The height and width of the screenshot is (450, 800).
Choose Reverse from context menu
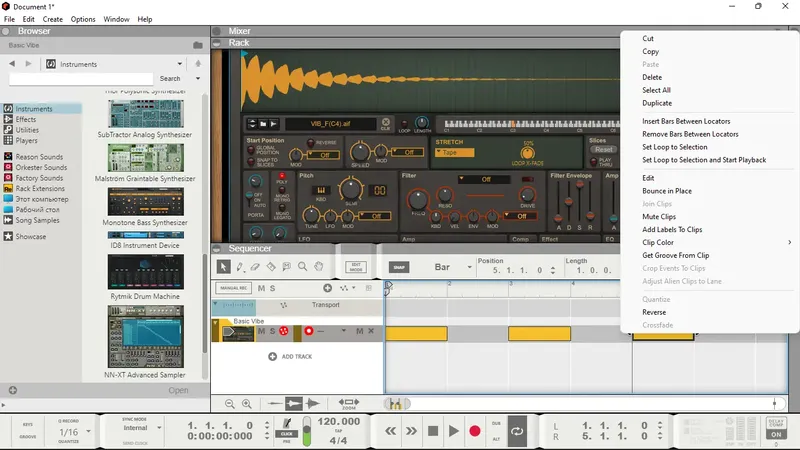[654, 312]
